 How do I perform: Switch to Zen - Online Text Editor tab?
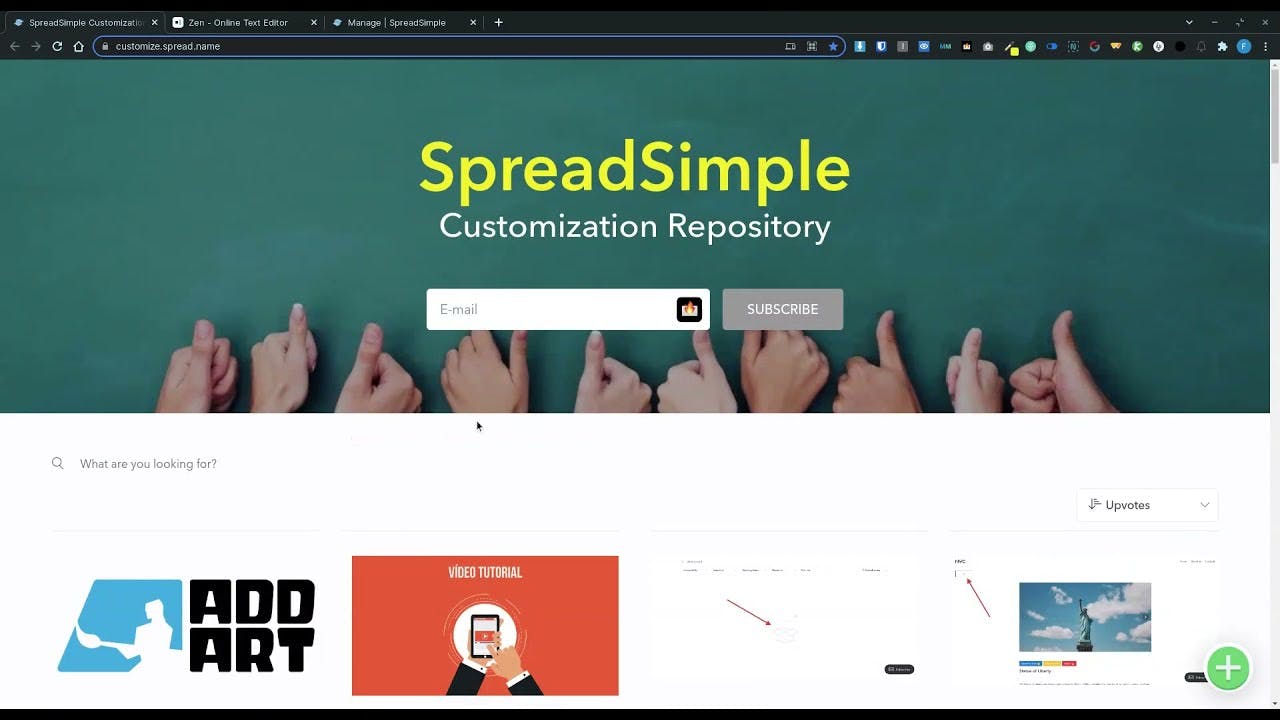coord(243,22)
